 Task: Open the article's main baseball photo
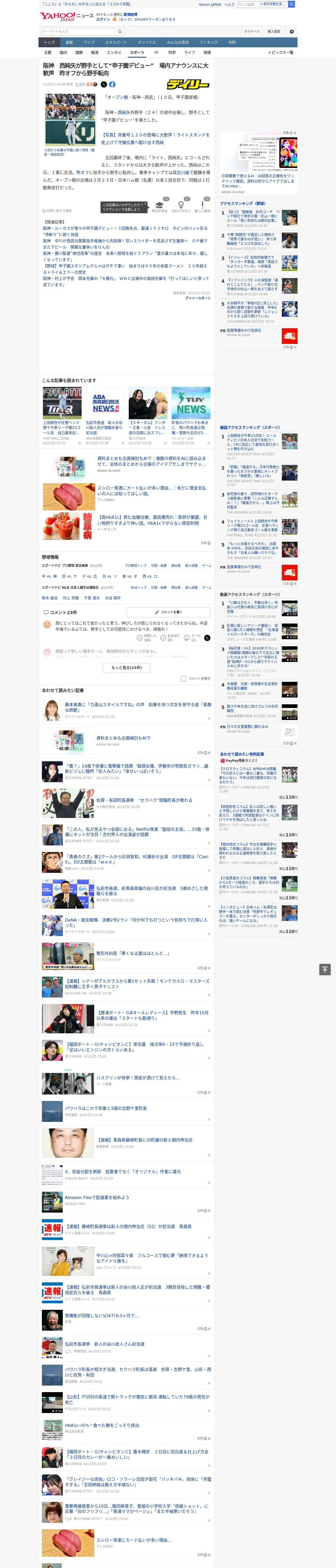point(70,119)
